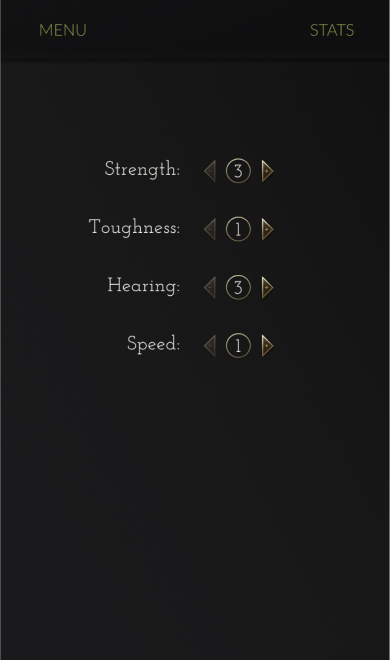Viewport: 391px width, 661px height.
Task: Increase Toughness with the right arrow
Action: tap(268, 229)
